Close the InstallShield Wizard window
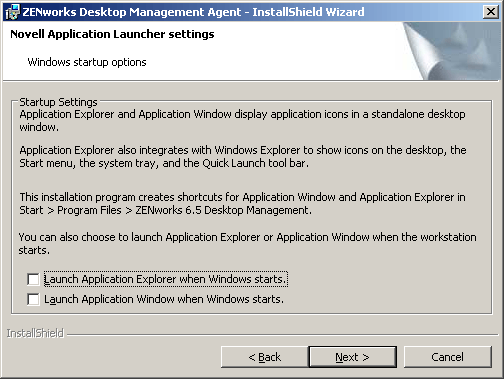 [x=491, y=12]
